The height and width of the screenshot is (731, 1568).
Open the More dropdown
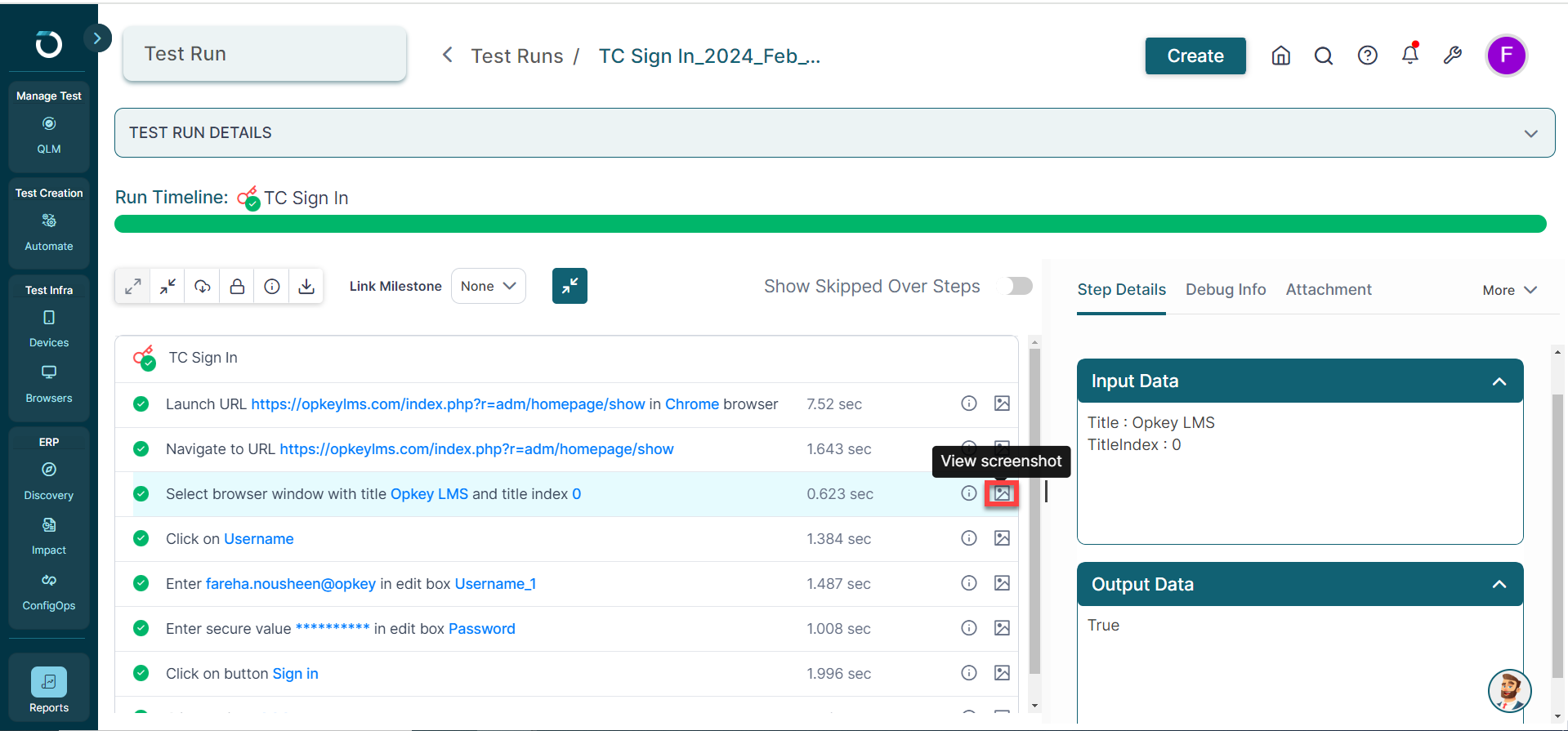point(1510,290)
